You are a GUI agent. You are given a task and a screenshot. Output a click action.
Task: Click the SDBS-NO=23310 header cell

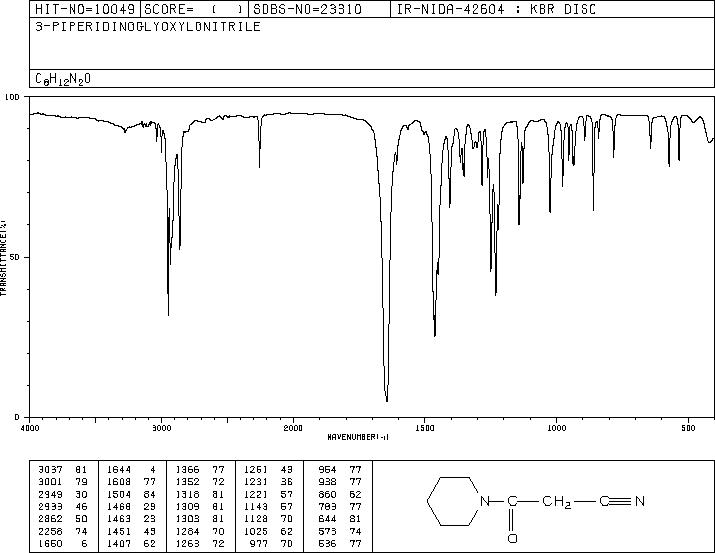click(319, 9)
